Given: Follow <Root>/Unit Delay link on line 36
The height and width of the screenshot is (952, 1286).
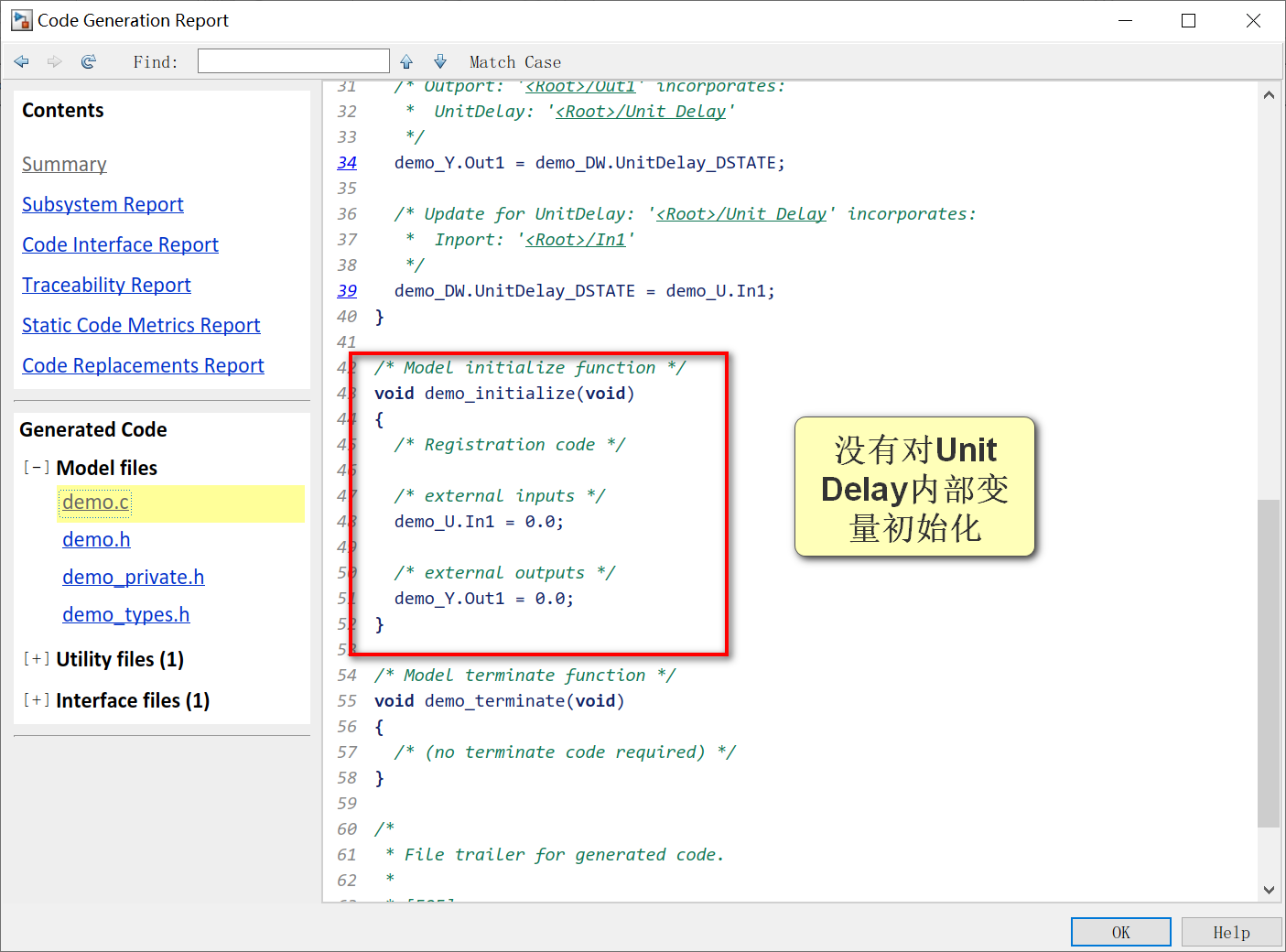Looking at the screenshot, I should (741, 214).
